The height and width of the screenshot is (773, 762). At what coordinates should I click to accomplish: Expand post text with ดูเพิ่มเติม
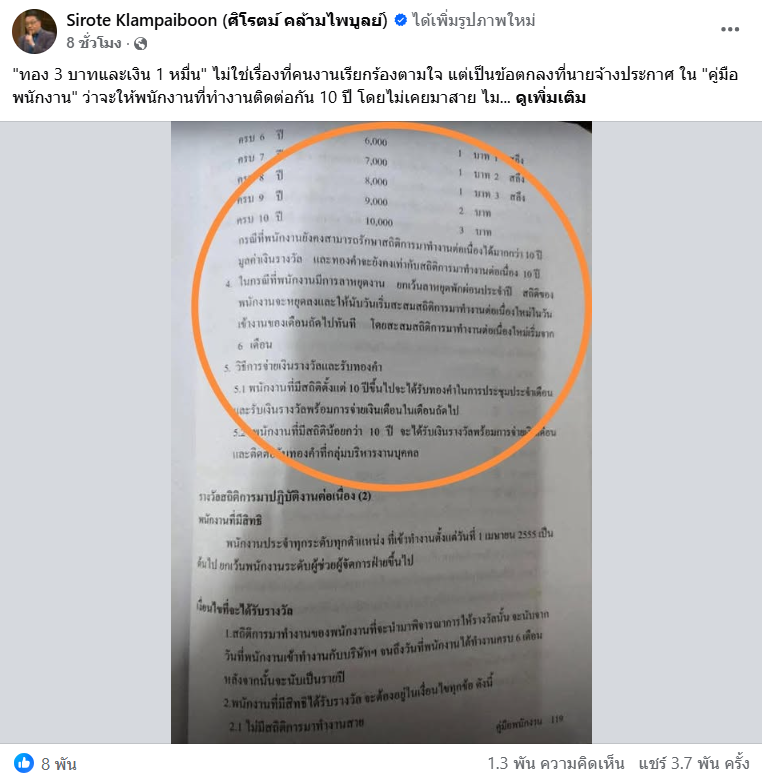pyautogui.click(x=551, y=98)
